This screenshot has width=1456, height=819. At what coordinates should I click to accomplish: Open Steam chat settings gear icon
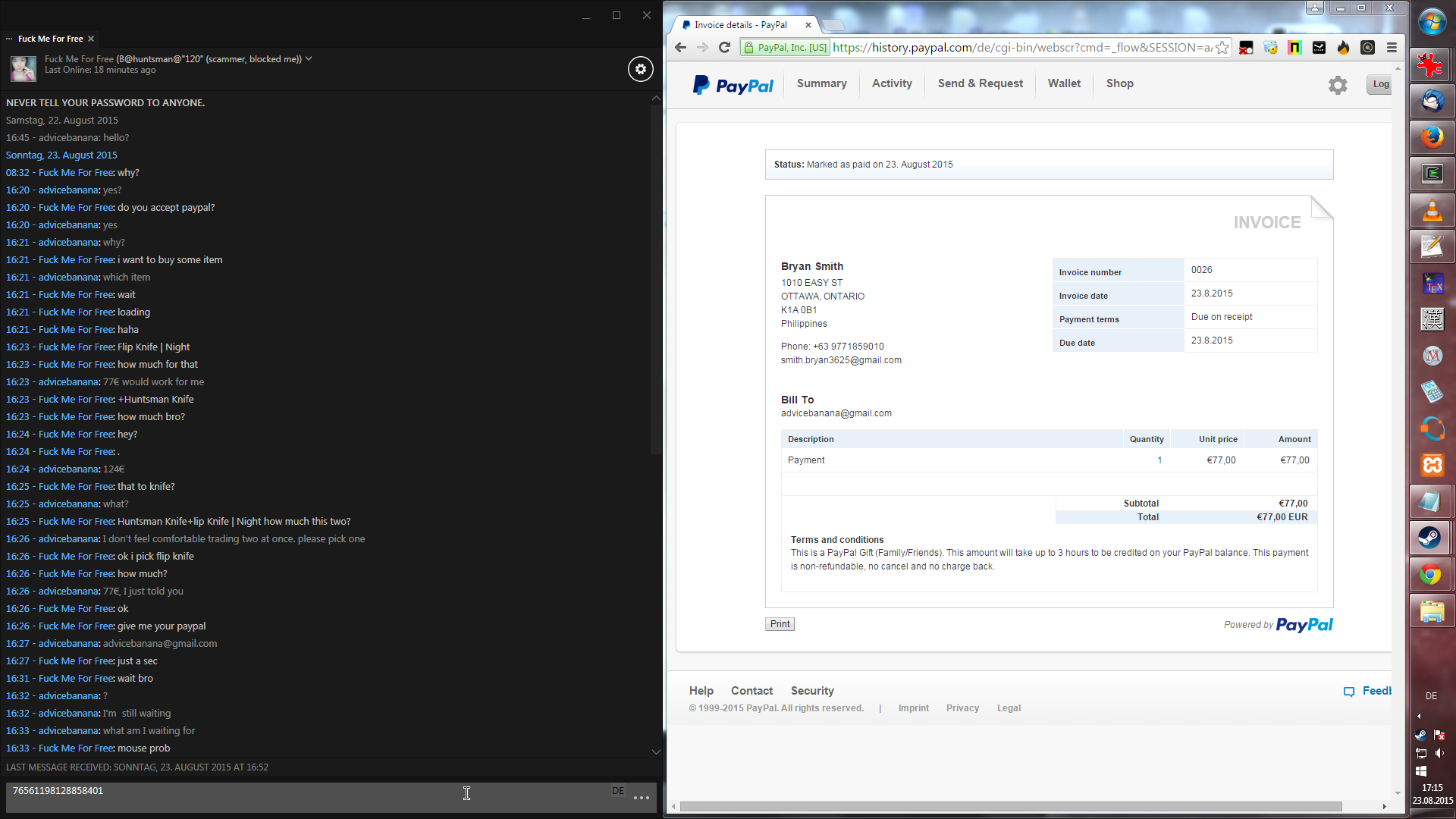pos(640,69)
